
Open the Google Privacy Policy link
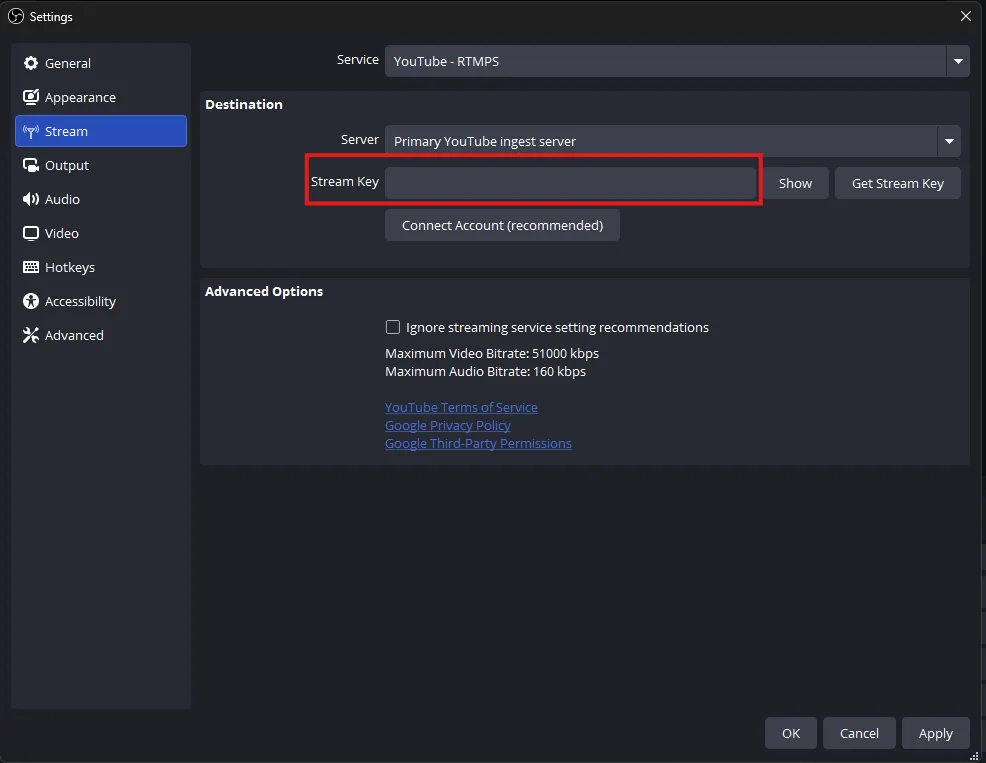point(447,425)
